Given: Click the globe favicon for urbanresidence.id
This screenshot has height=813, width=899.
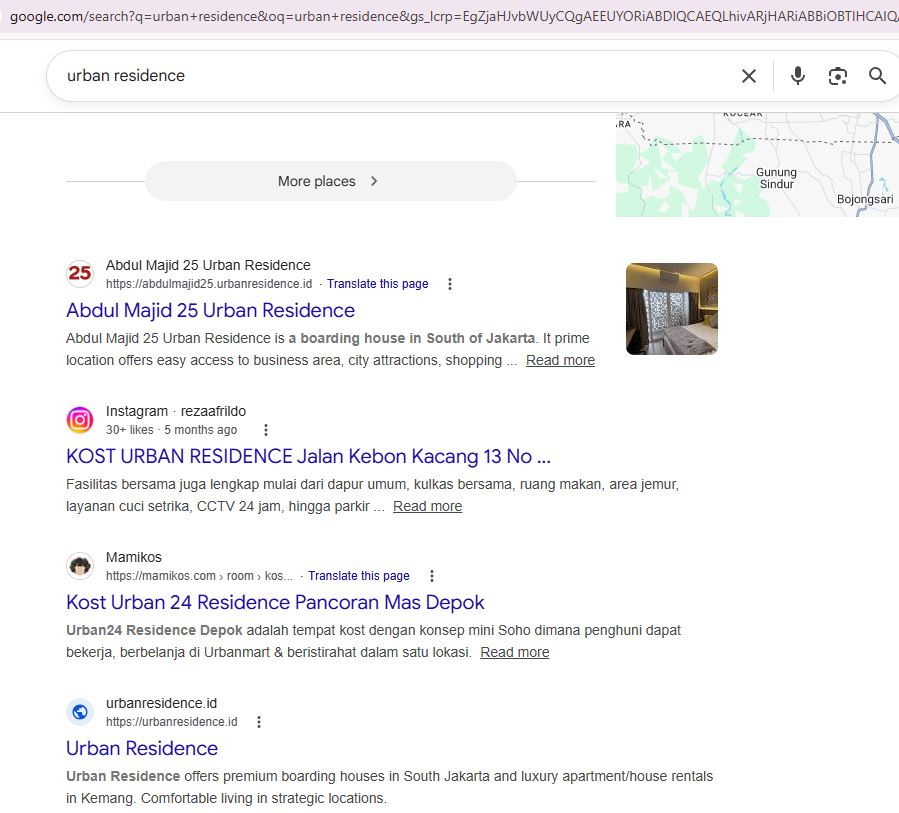Looking at the screenshot, I should point(80,711).
